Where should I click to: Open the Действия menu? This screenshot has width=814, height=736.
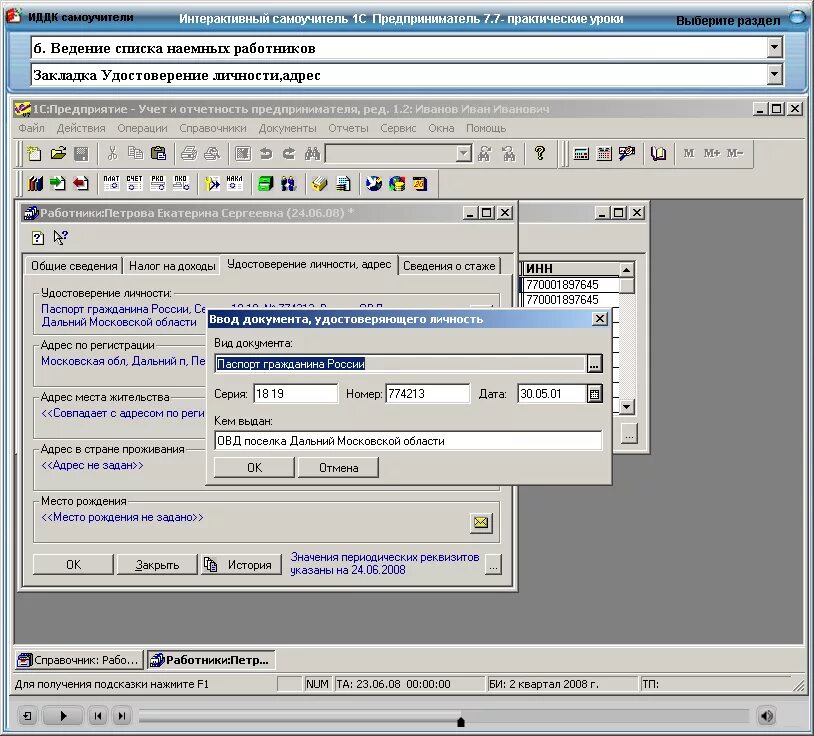point(81,128)
